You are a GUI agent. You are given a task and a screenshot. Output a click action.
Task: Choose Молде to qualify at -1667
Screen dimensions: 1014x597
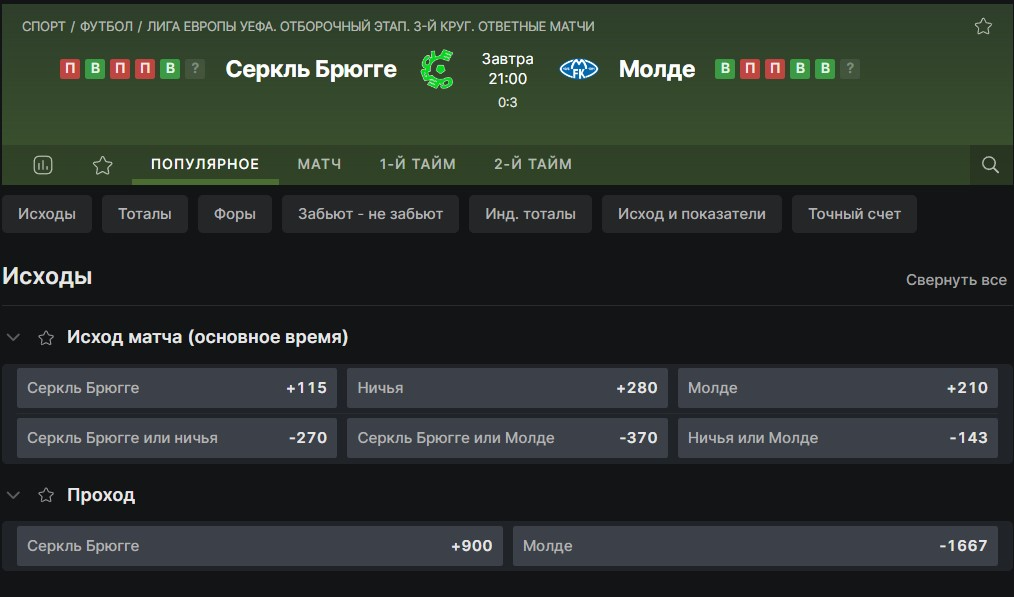pyautogui.click(x=755, y=546)
